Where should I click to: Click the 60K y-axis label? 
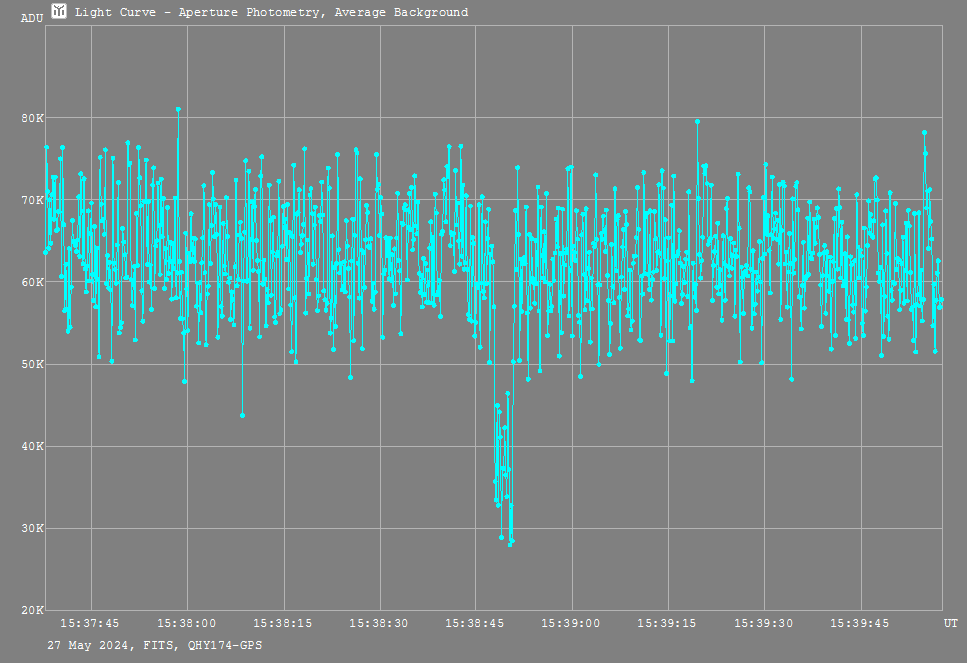pyautogui.click(x=33, y=282)
